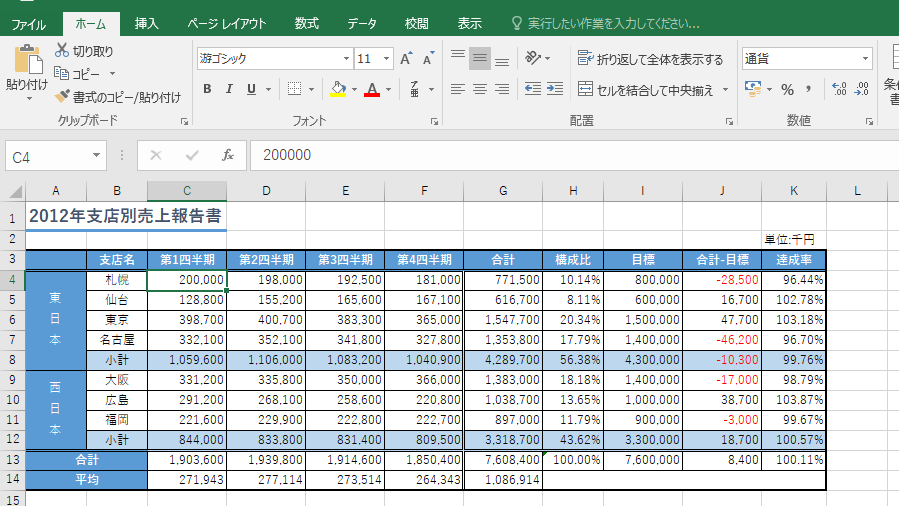Click the formula bar showing 200000
The width and height of the screenshot is (899, 506).
[574, 155]
